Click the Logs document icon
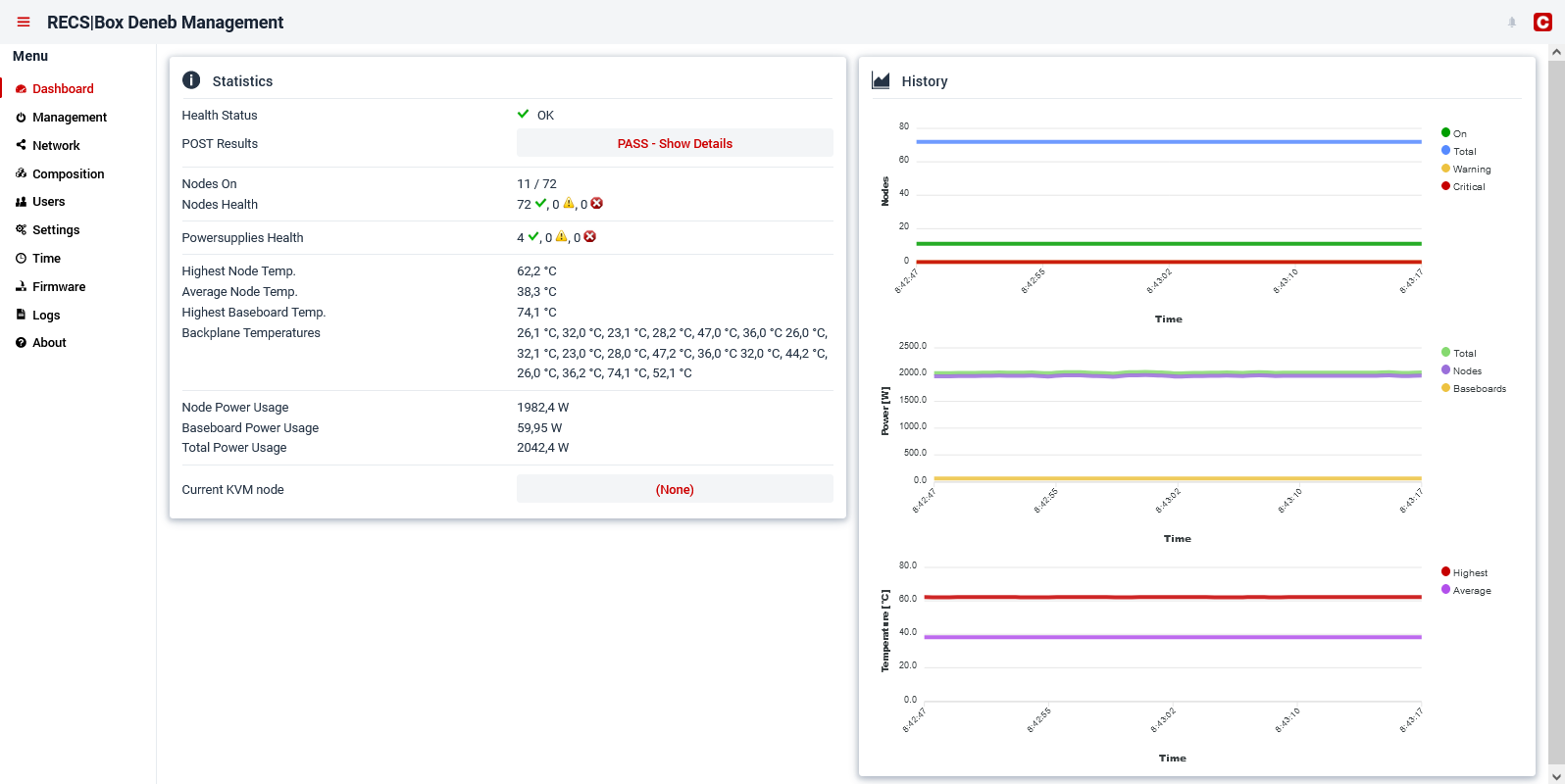 21,315
